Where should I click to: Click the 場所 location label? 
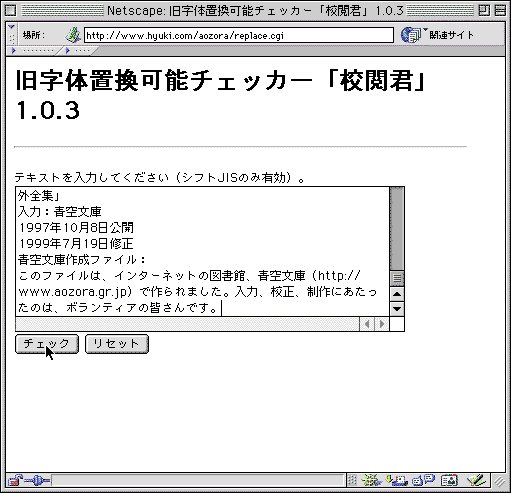[33, 35]
